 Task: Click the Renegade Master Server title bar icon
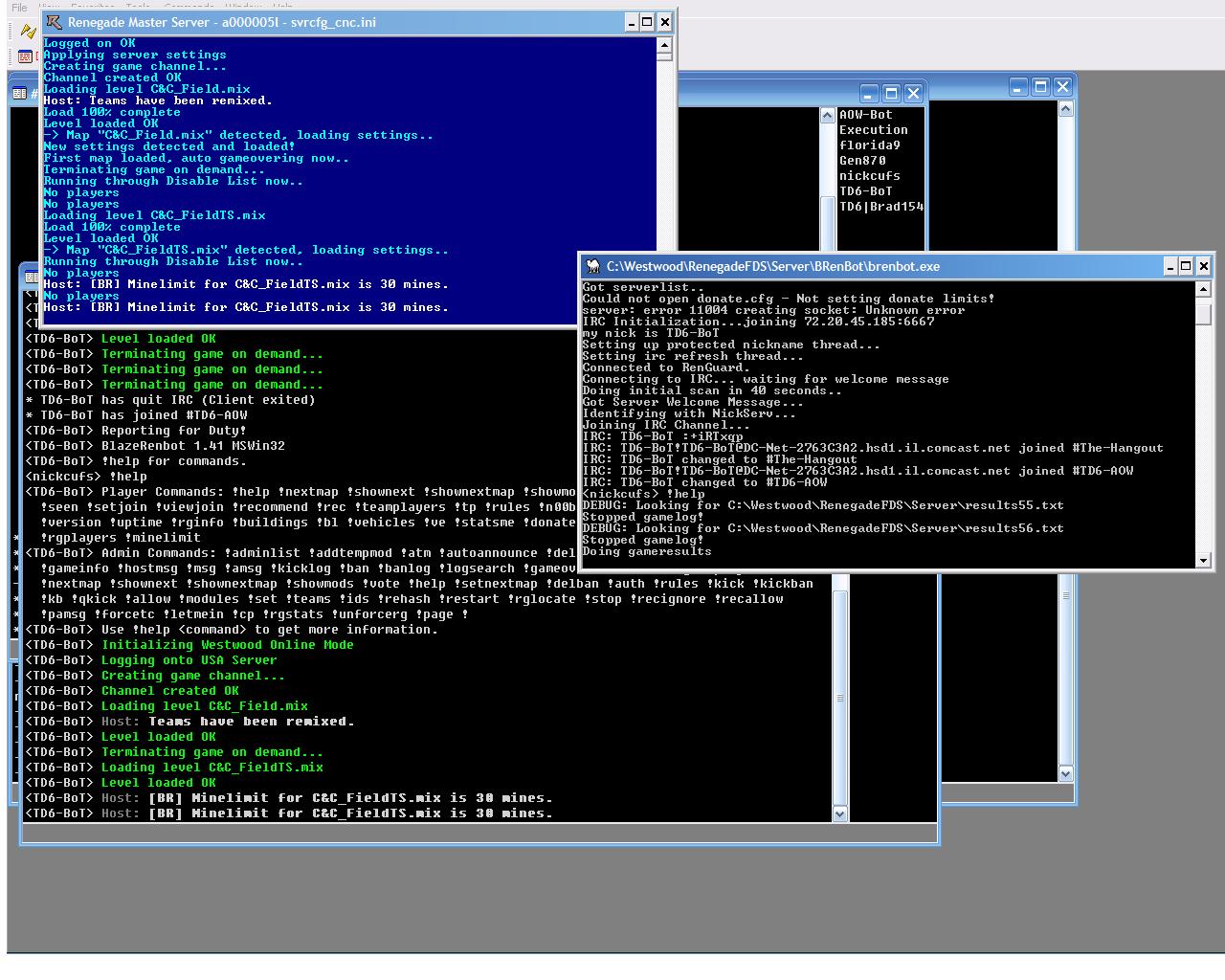[x=54, y=22]
